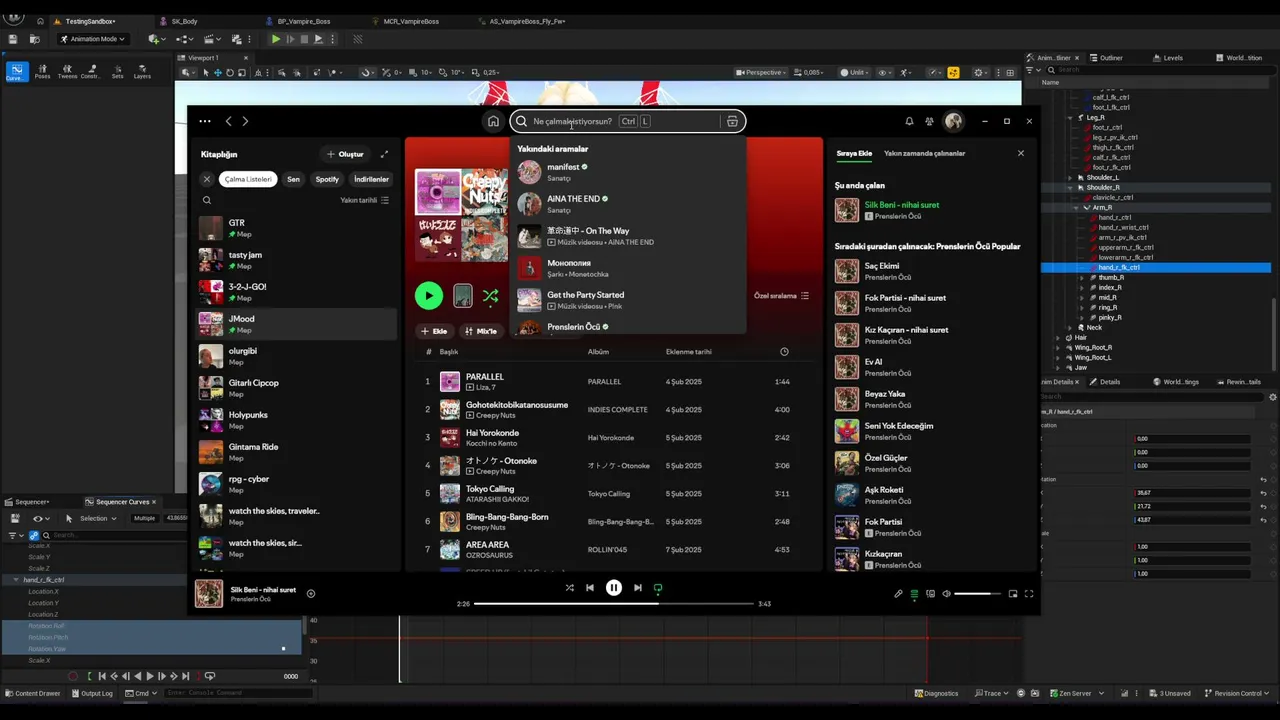Add Silk Beni to liked songs

tap(311, 594)
